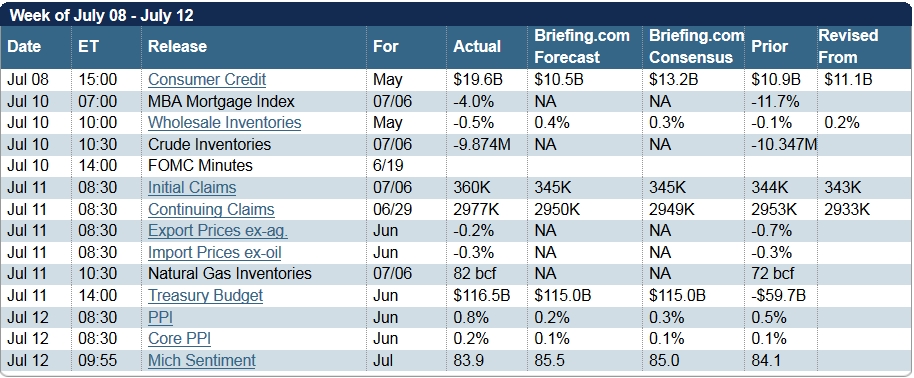Select the MBA Mortgage Index row text

tap(222, 101)
